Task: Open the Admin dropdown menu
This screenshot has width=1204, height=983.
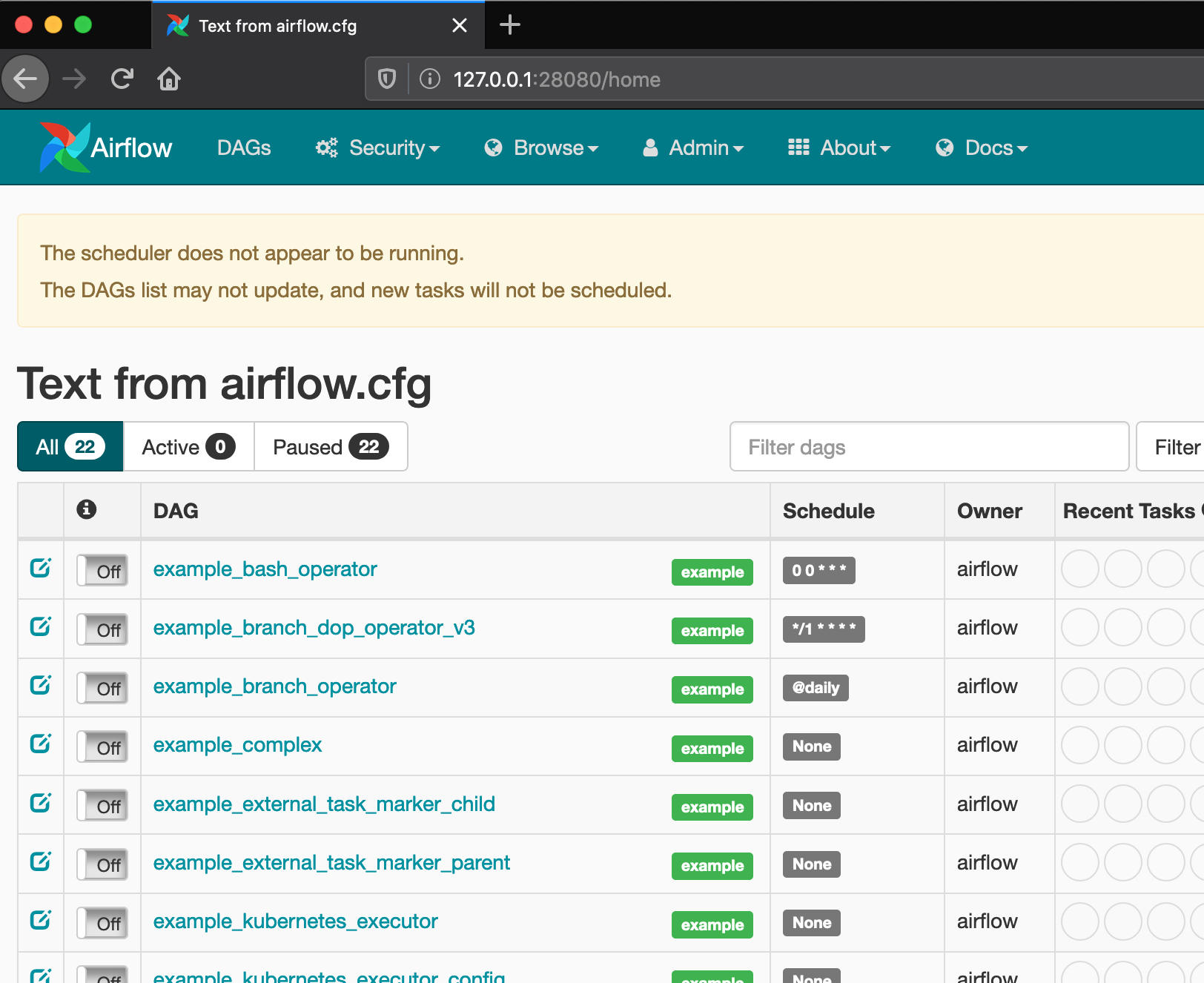Action: coord(692,148)
